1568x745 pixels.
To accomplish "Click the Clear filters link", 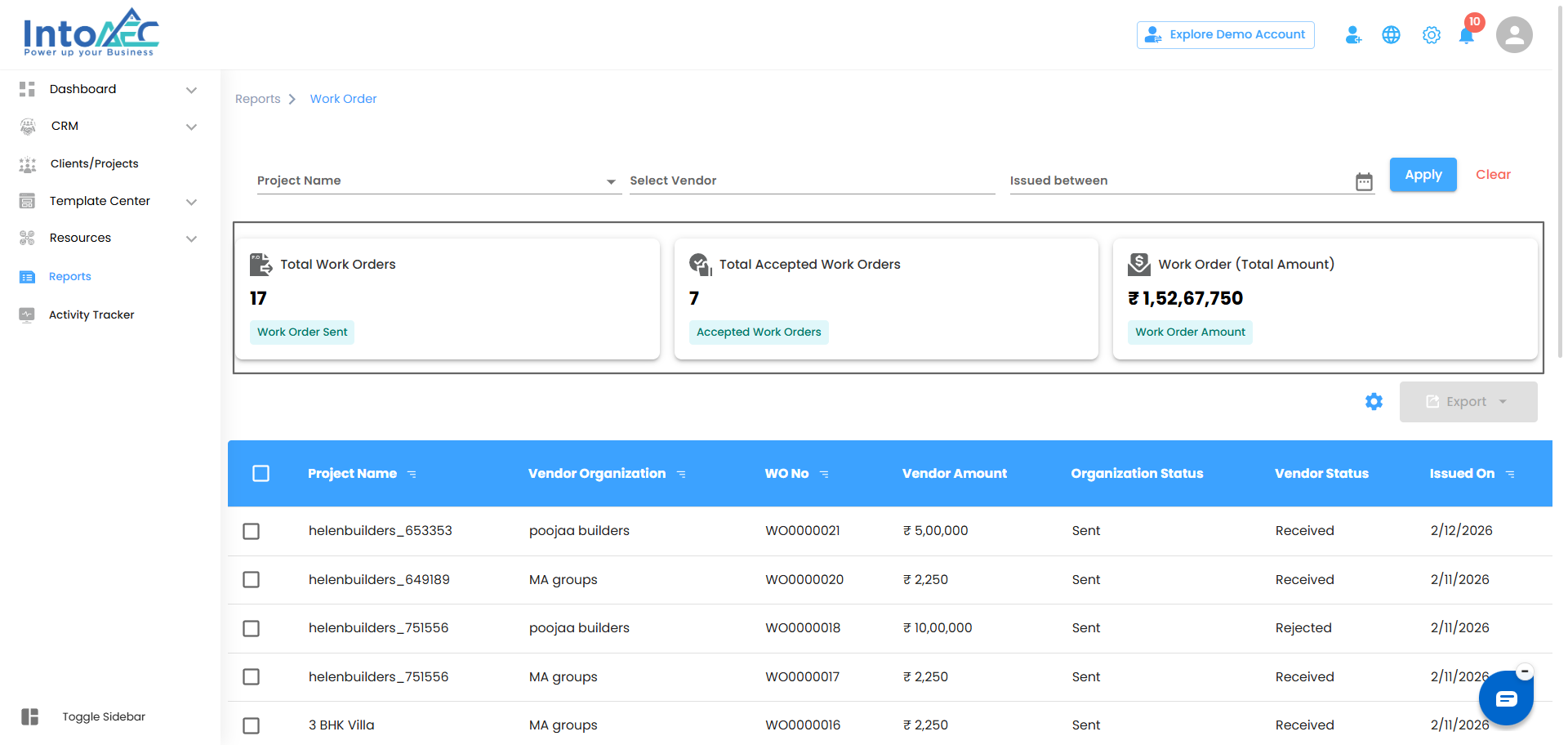I will click(1492, 175).
